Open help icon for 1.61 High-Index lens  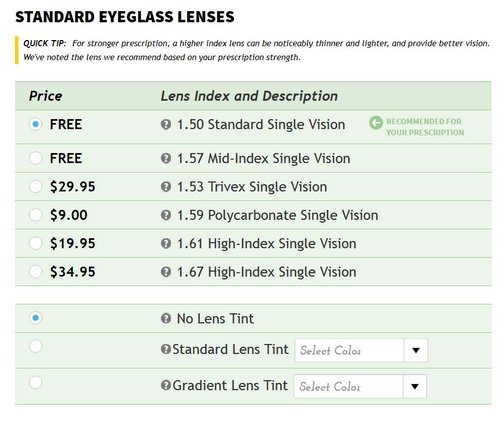166,244
